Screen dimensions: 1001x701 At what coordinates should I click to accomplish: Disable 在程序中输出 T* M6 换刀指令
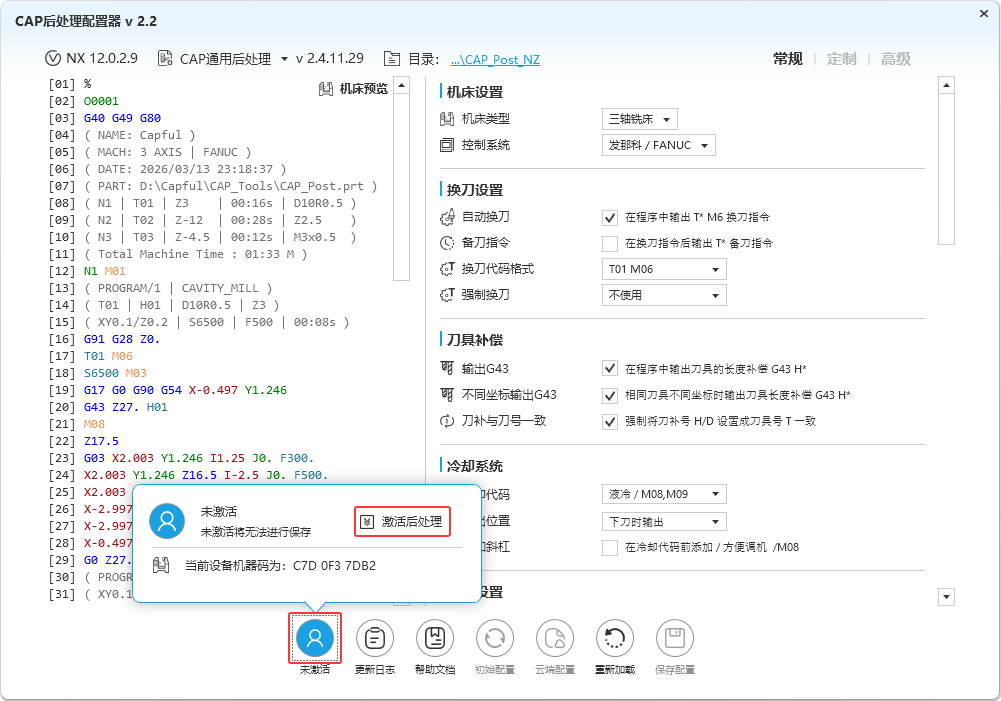pos(610,217)
